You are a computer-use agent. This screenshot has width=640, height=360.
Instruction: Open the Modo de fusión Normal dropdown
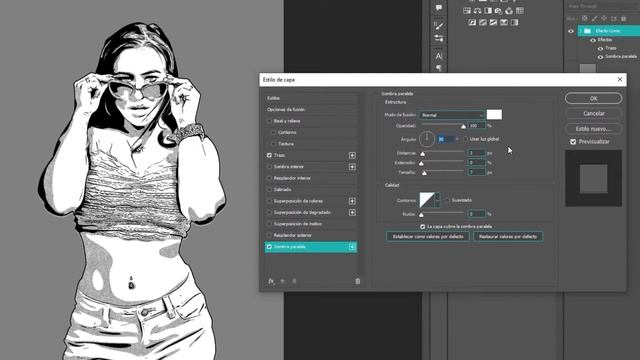[451, 115]
